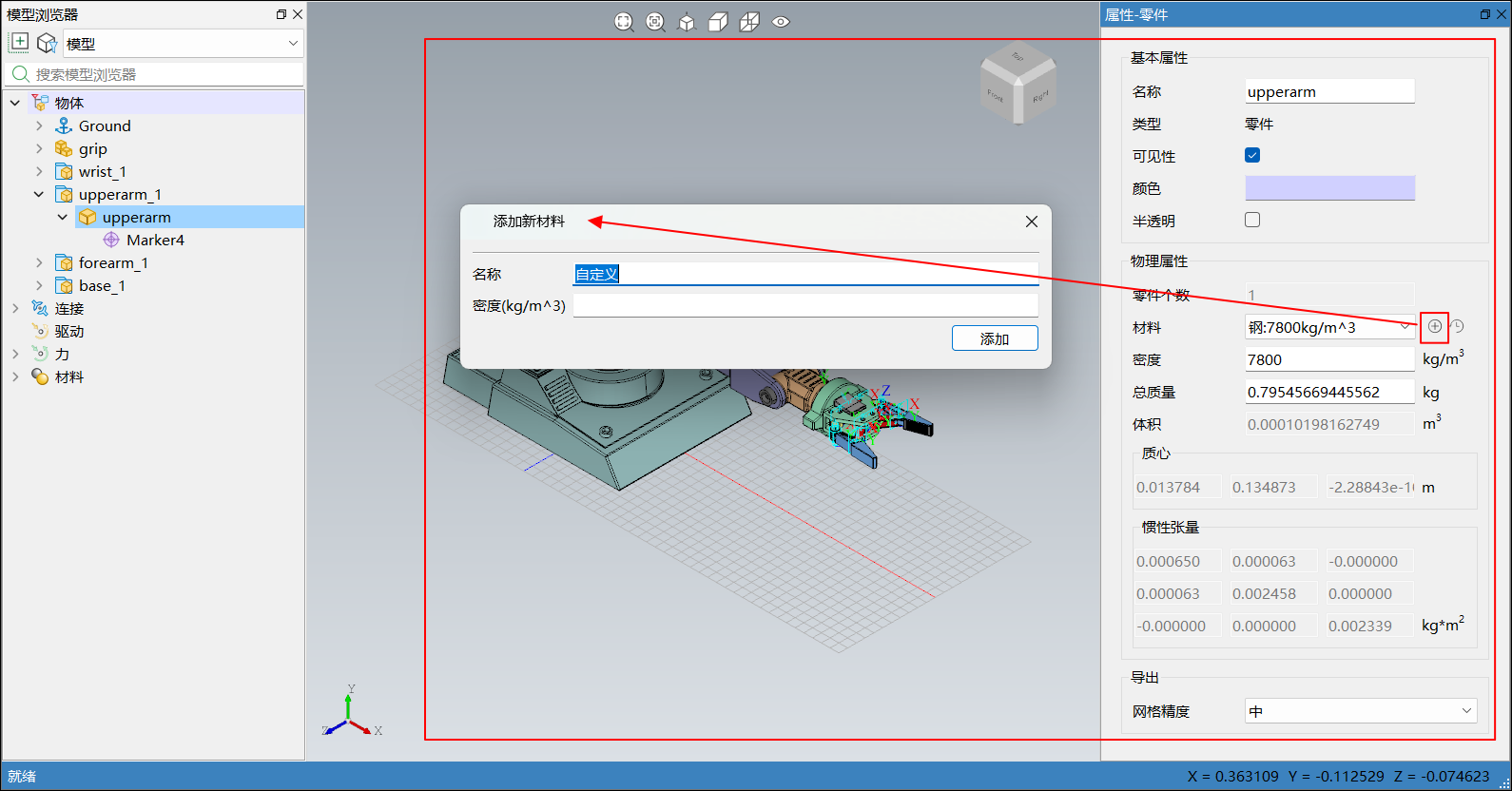Select Marker4 in the model tree

(x=155, y=241)
